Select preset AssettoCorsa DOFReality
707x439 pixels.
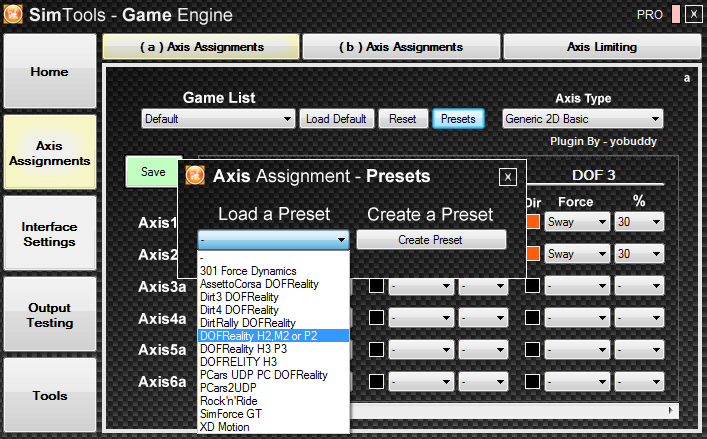click(273, 284)
